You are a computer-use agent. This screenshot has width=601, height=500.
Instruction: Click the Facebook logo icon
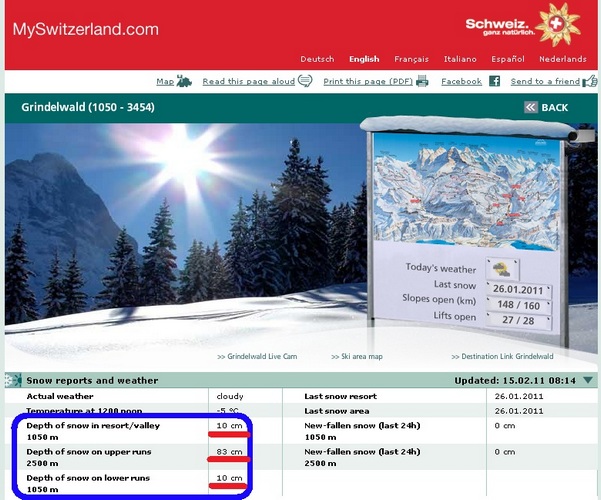click(494, 81)
